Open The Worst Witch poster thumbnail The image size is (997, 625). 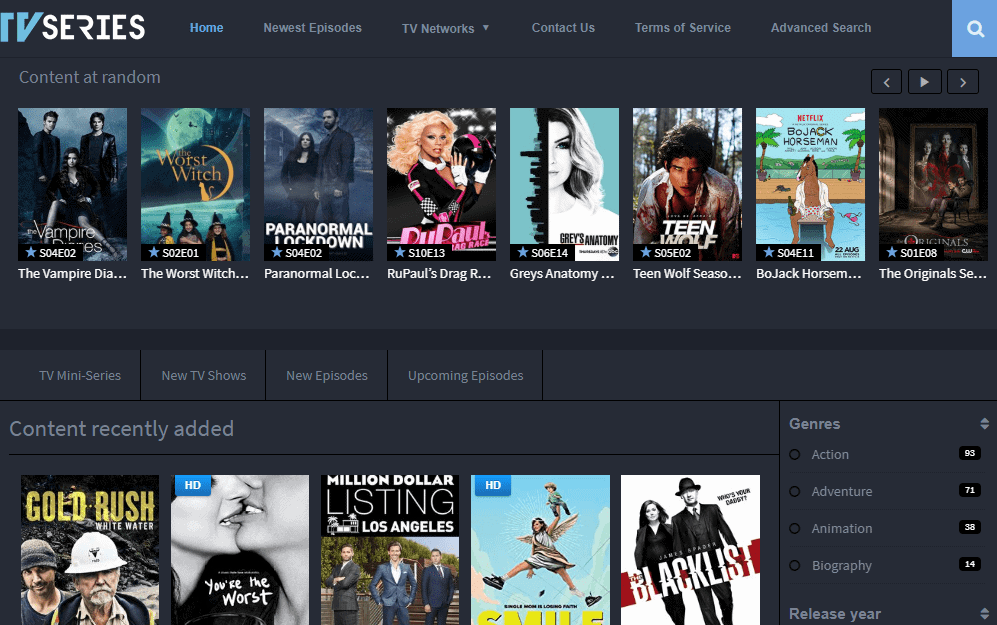click(x=195, y=184)
